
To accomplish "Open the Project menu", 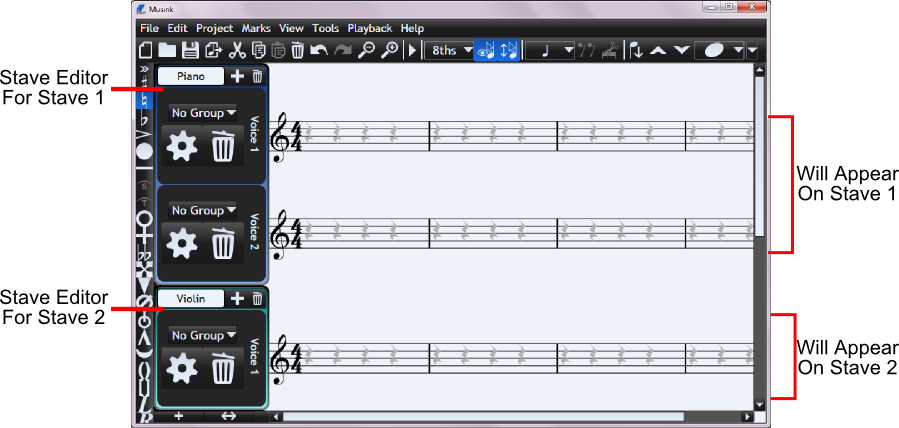I will [214, 28].
